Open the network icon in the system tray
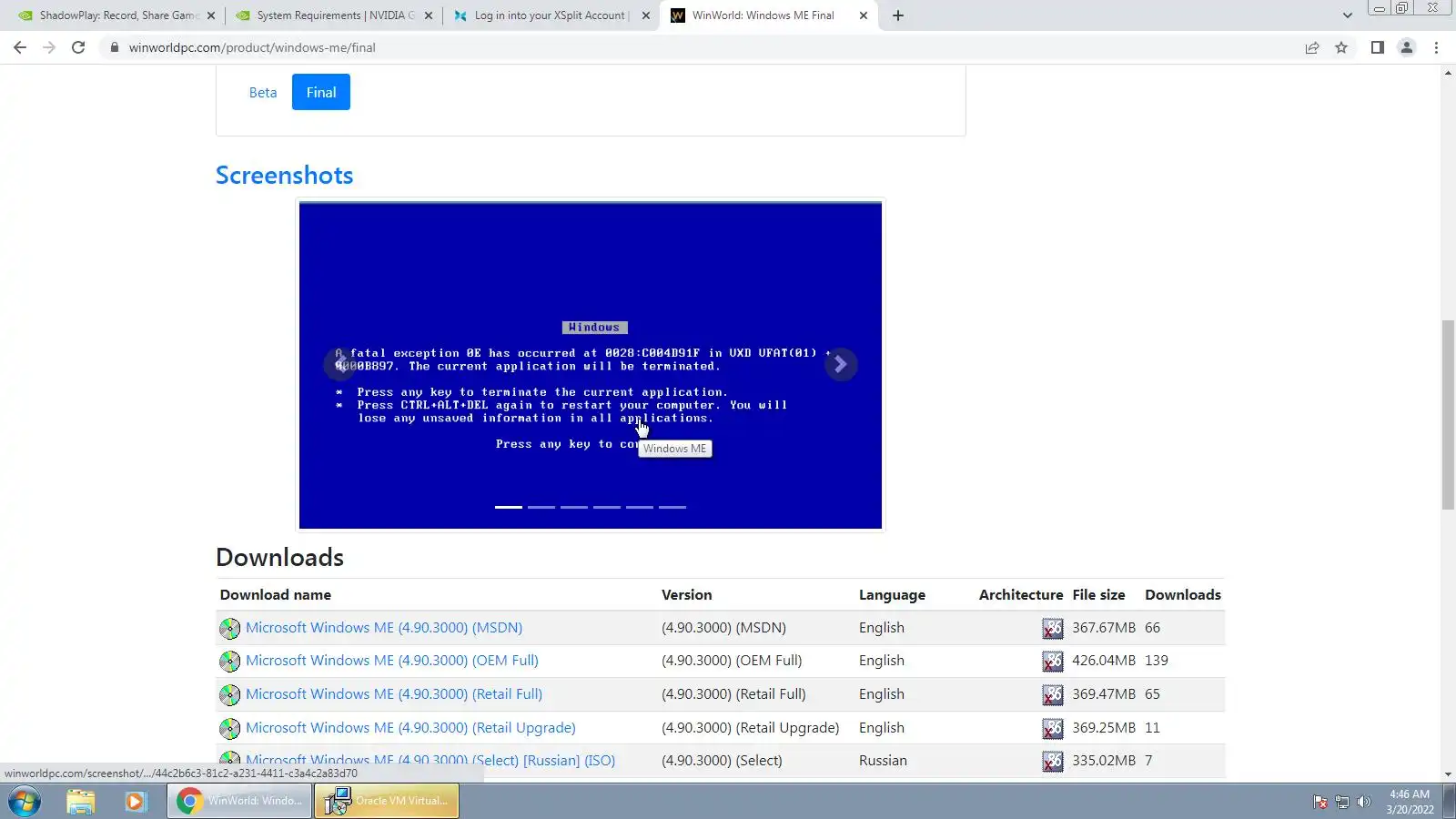 click(x=1341, y=802)
